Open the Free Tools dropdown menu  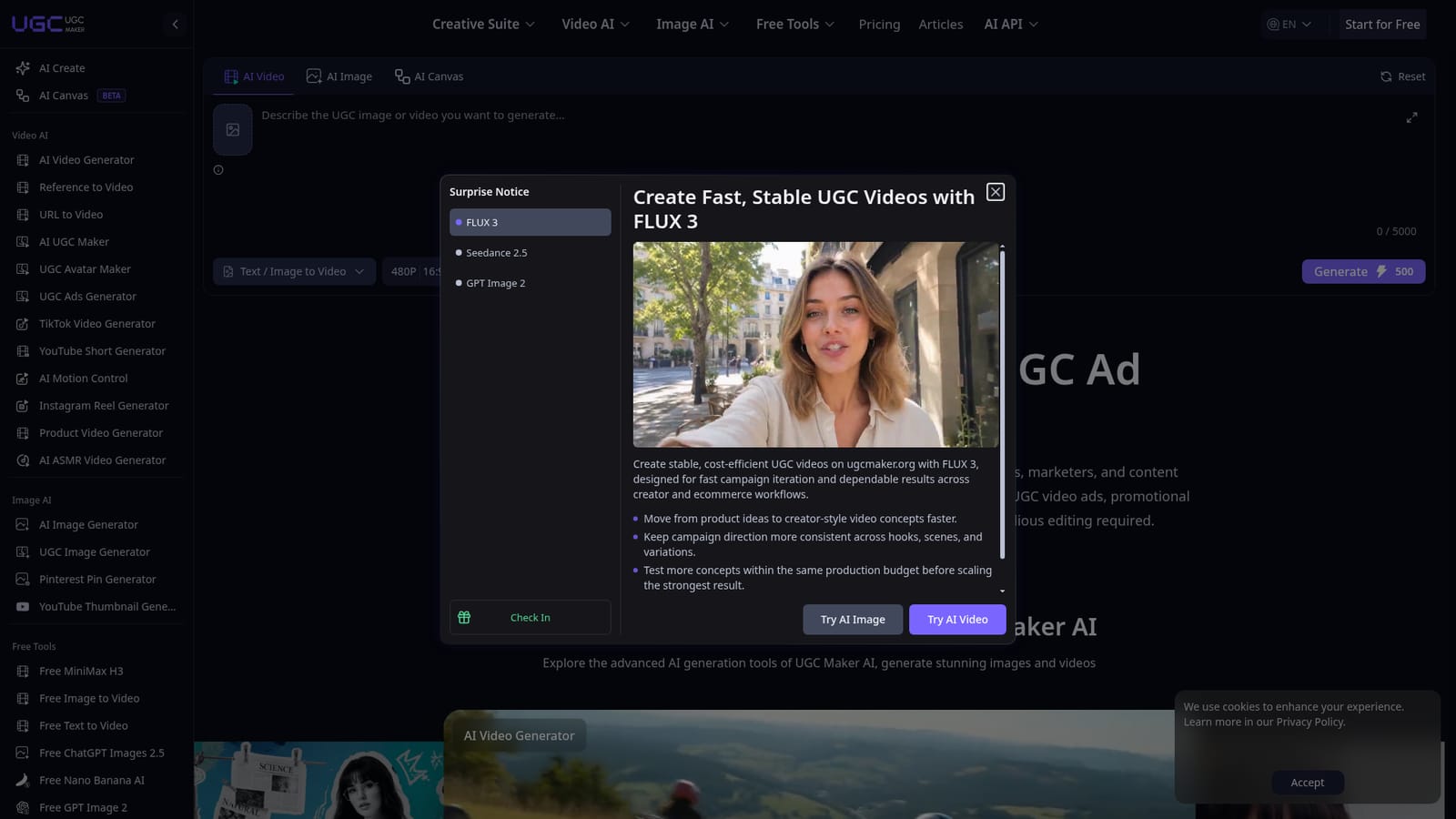(x=795, y=25)
